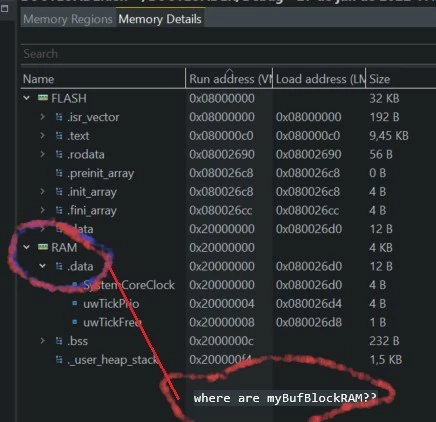Image resolution: width=436 pixels, height=422 pixels.
Task: Expand the .bss section
Action: 43,341
